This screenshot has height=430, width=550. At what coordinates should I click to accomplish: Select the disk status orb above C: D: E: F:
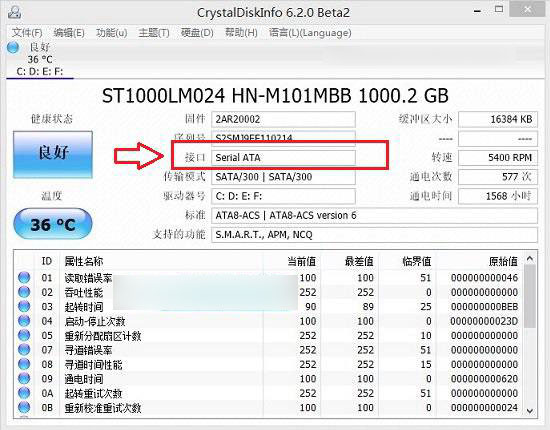[x=13, y=47]
